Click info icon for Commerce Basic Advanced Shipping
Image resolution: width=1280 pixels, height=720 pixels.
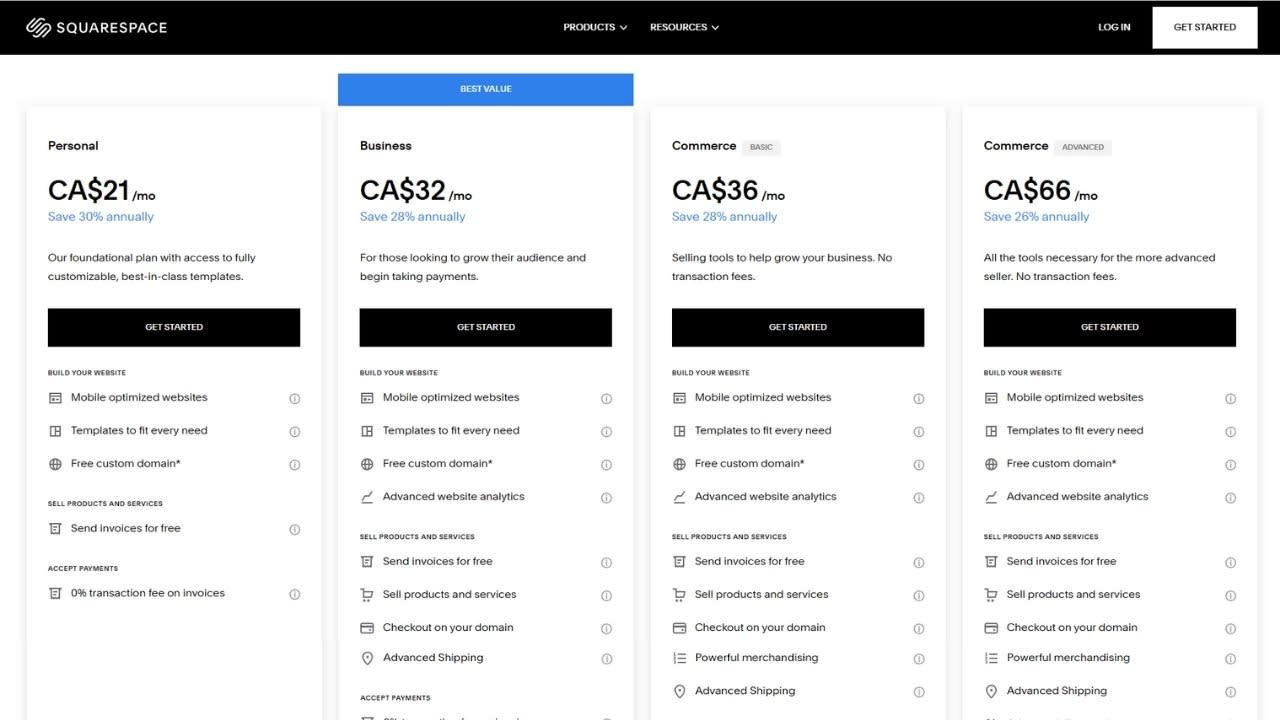point(918,692)
